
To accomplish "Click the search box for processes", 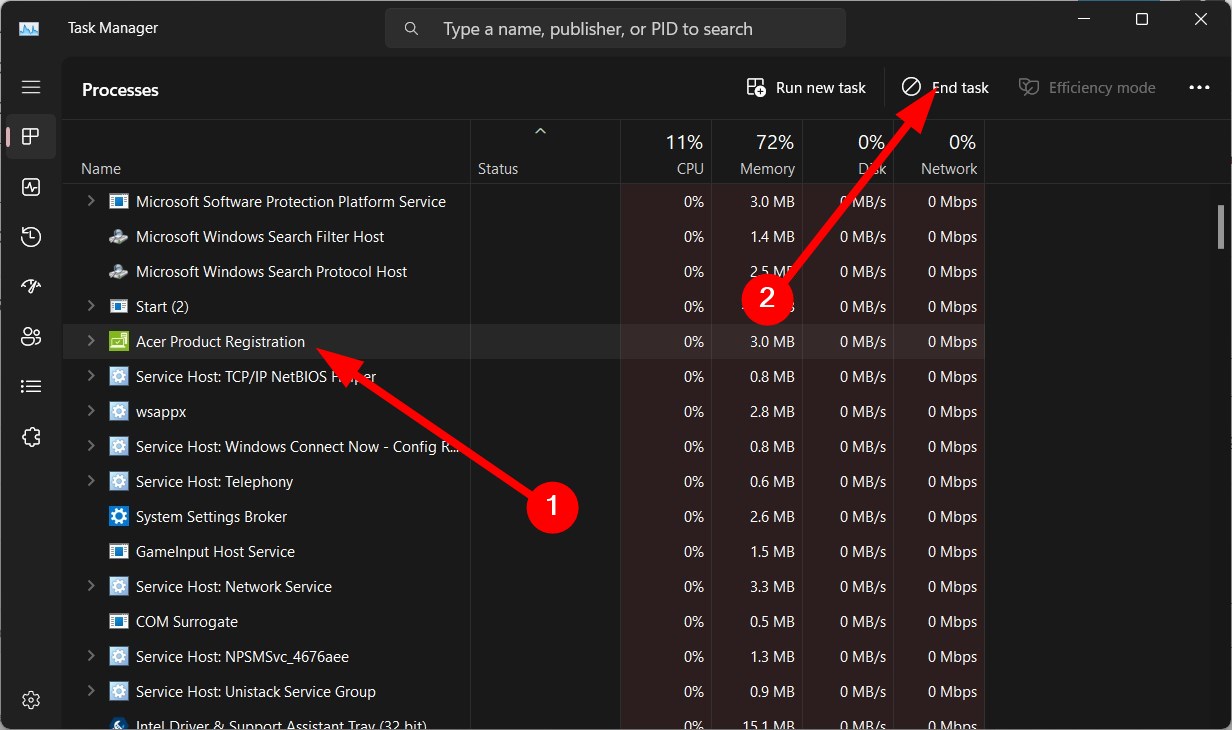I will (x=615, y=29).
